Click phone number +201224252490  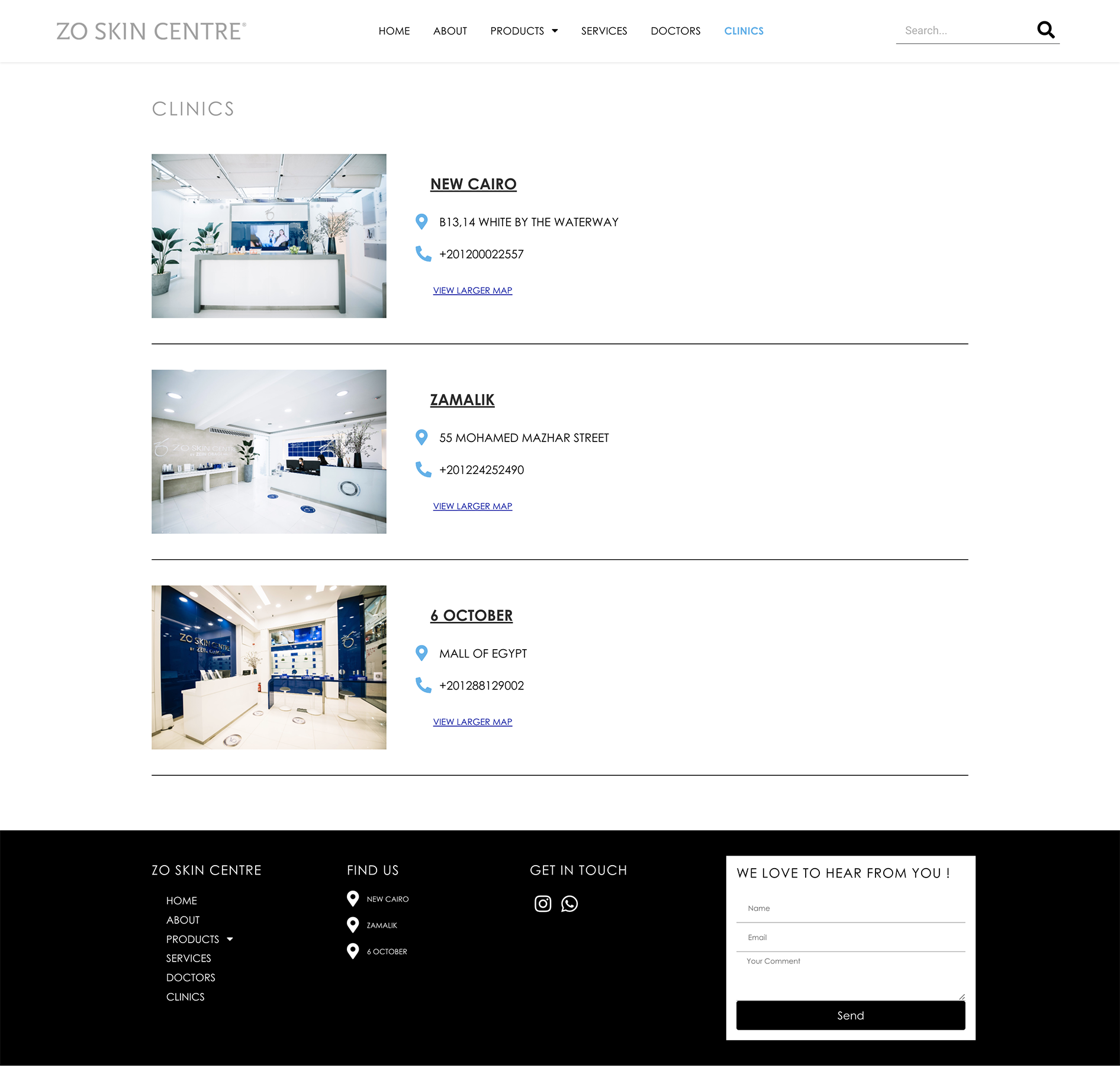[x=481, y=470]
